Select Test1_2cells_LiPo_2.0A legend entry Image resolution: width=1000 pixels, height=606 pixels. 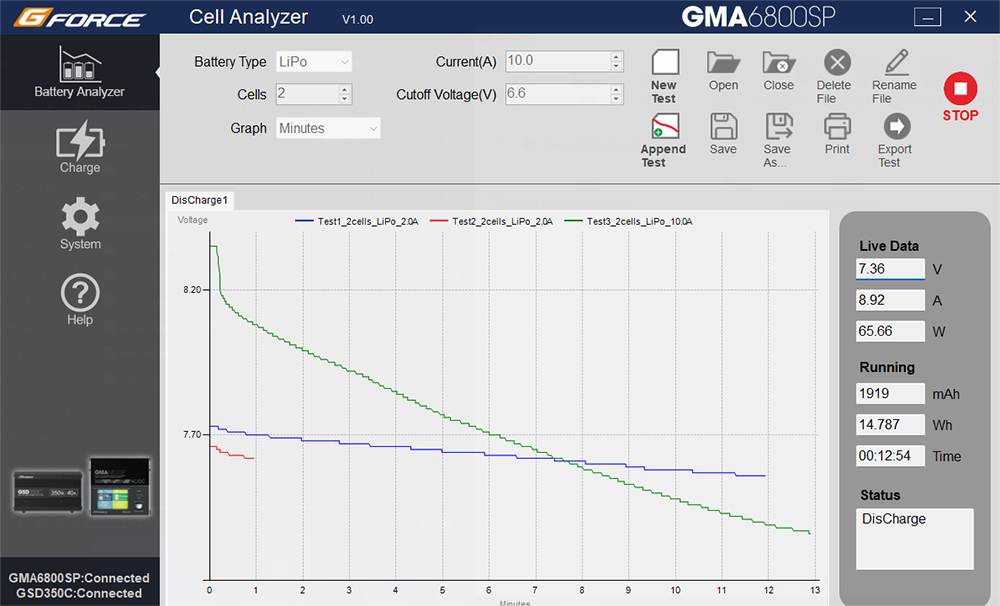click(x=357, y=221)
